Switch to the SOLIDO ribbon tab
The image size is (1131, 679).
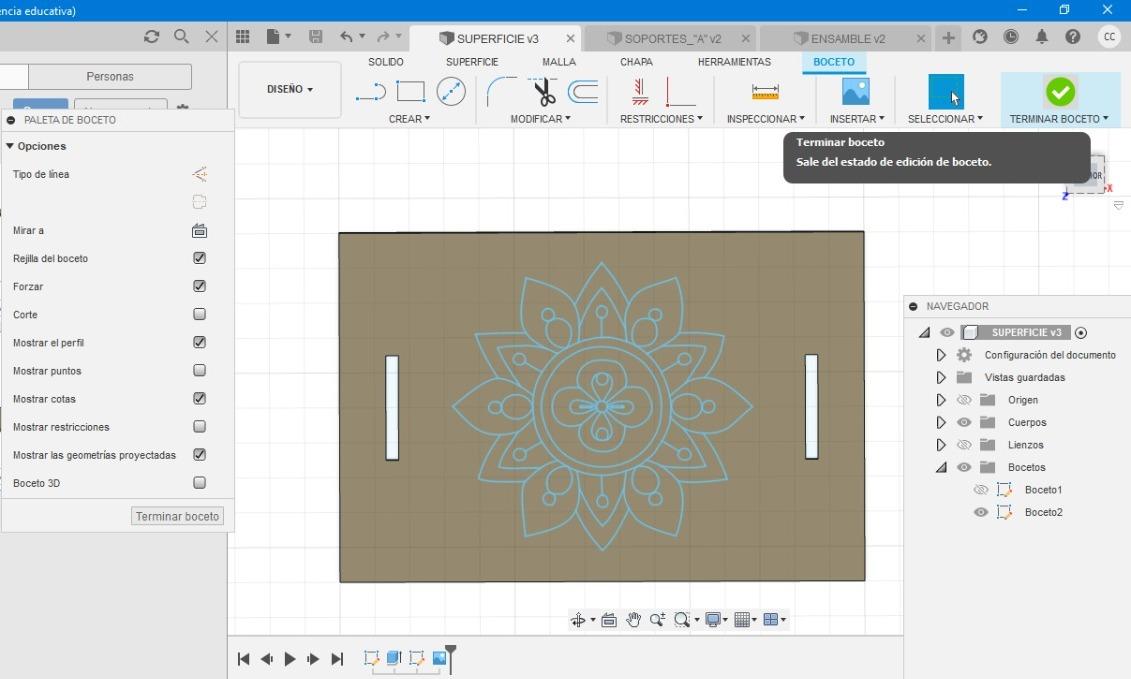point(386,62)
